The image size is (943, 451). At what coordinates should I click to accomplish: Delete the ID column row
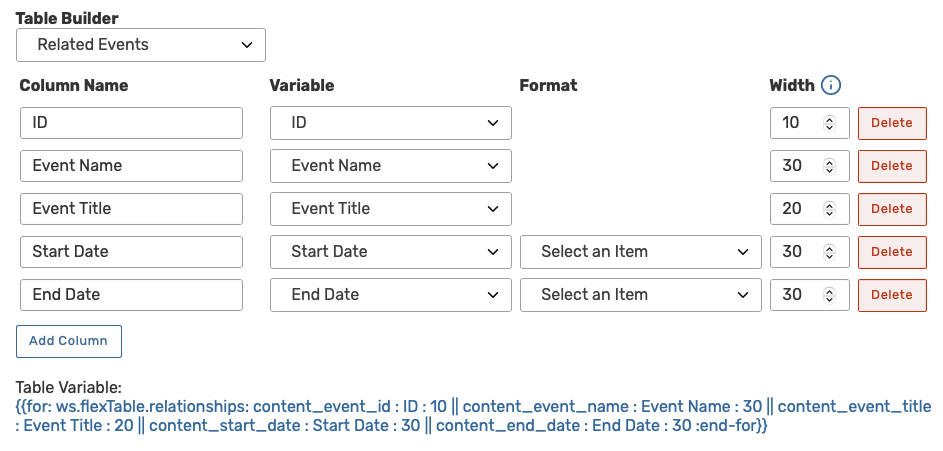[x=892, y=123]
